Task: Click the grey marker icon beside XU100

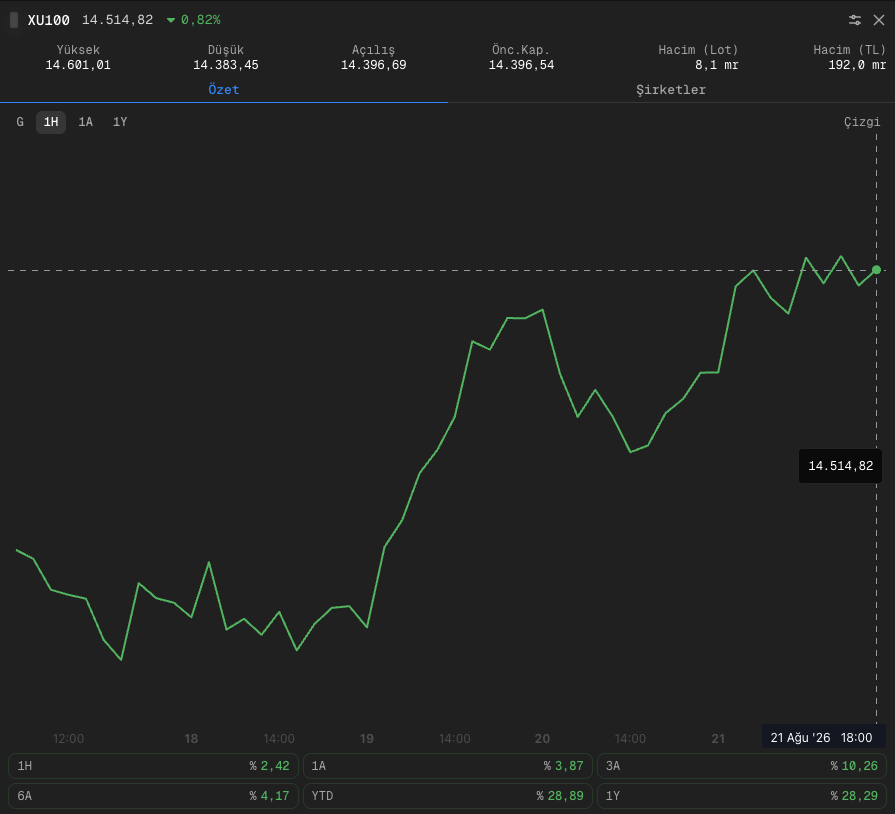Action: (x=14, y=20)
